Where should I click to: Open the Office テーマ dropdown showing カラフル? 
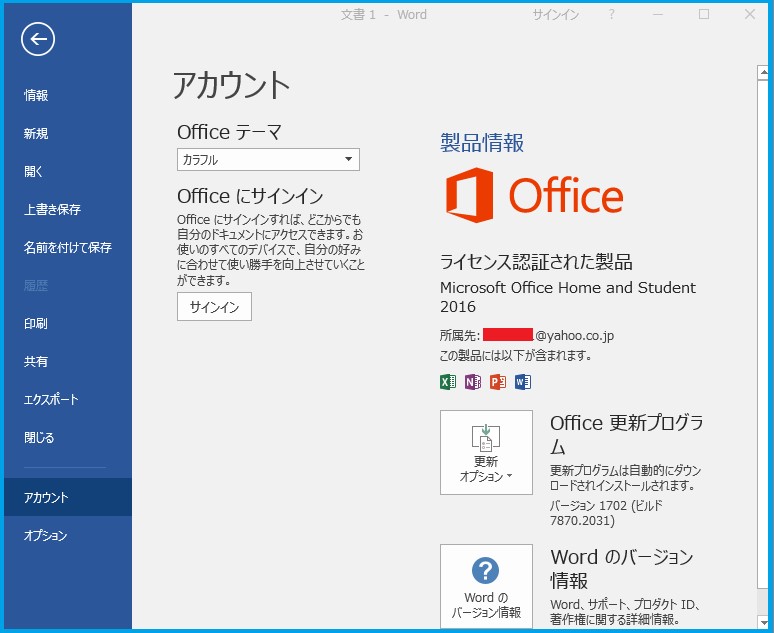pyautogui.click(x=269, y=159)
